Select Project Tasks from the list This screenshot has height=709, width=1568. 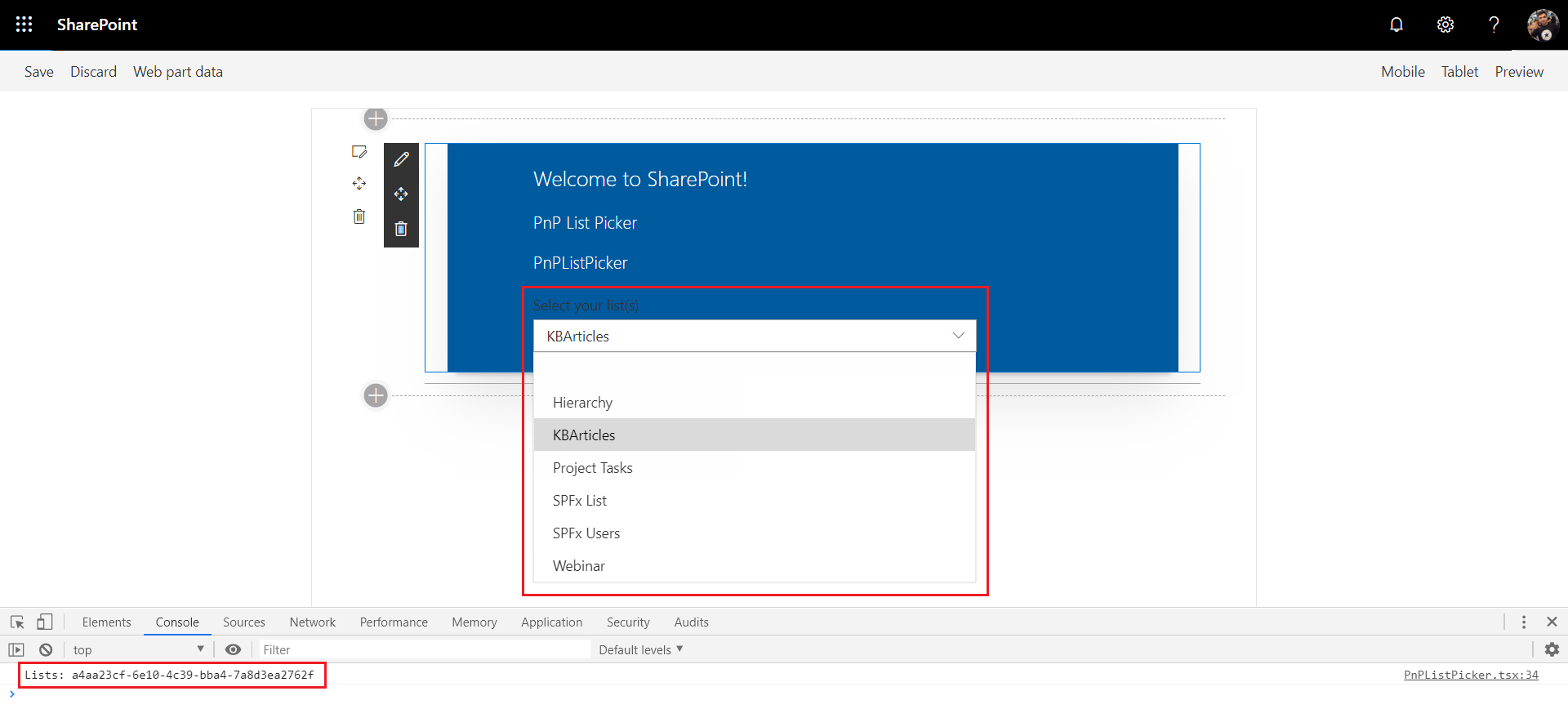coord(593,468)
